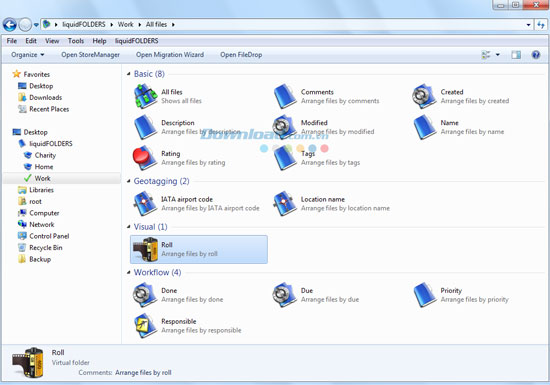Open the Location name folder icon
The image size is (550, 385).
point(285,203)
